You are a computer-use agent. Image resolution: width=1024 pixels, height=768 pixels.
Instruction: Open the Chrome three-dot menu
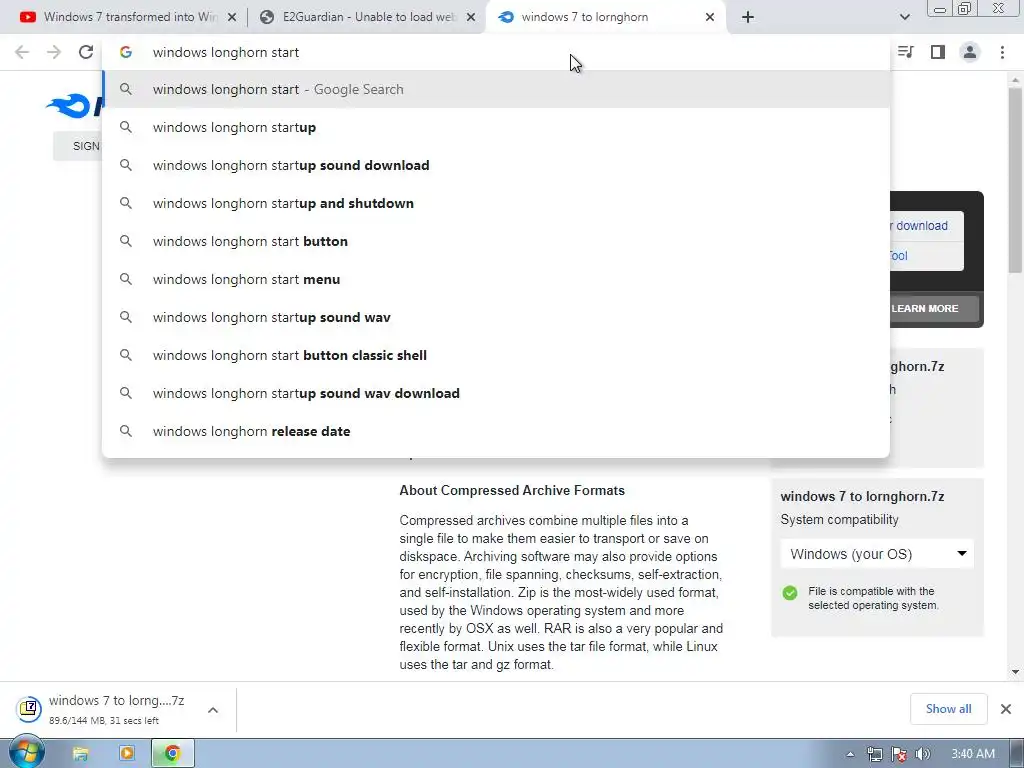click(x=1002, y=52)
